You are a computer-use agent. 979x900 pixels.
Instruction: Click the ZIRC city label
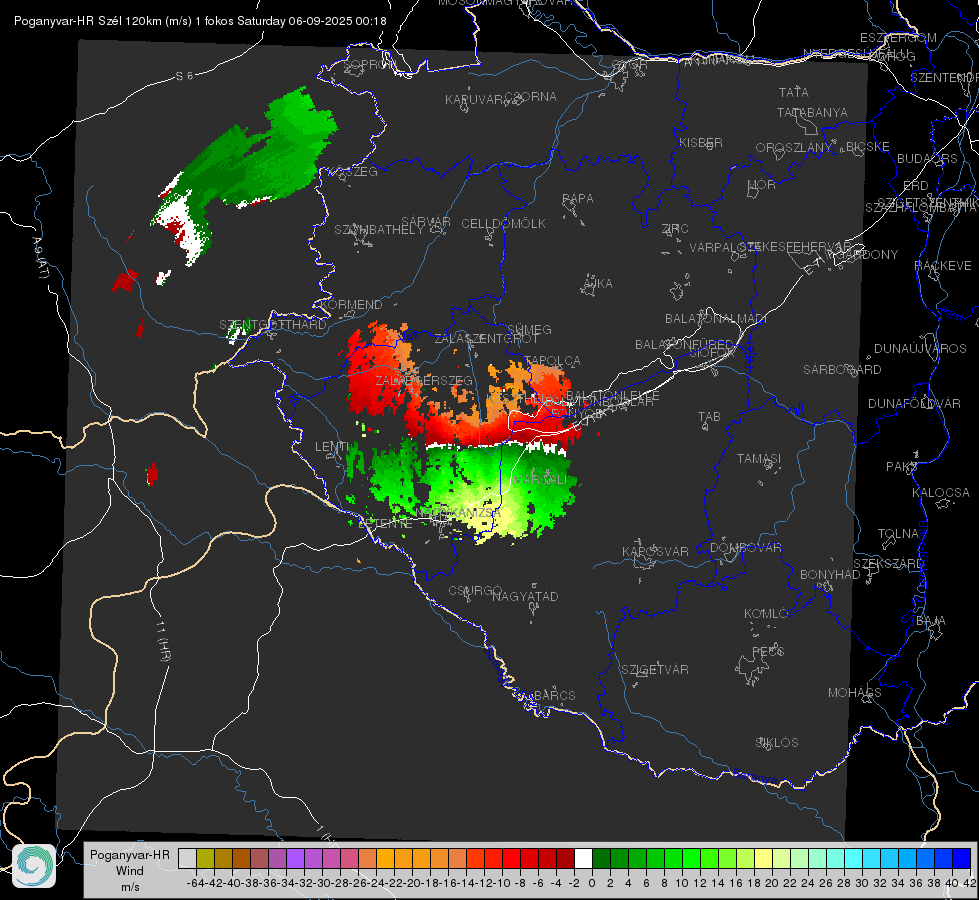tap(675, 229)
